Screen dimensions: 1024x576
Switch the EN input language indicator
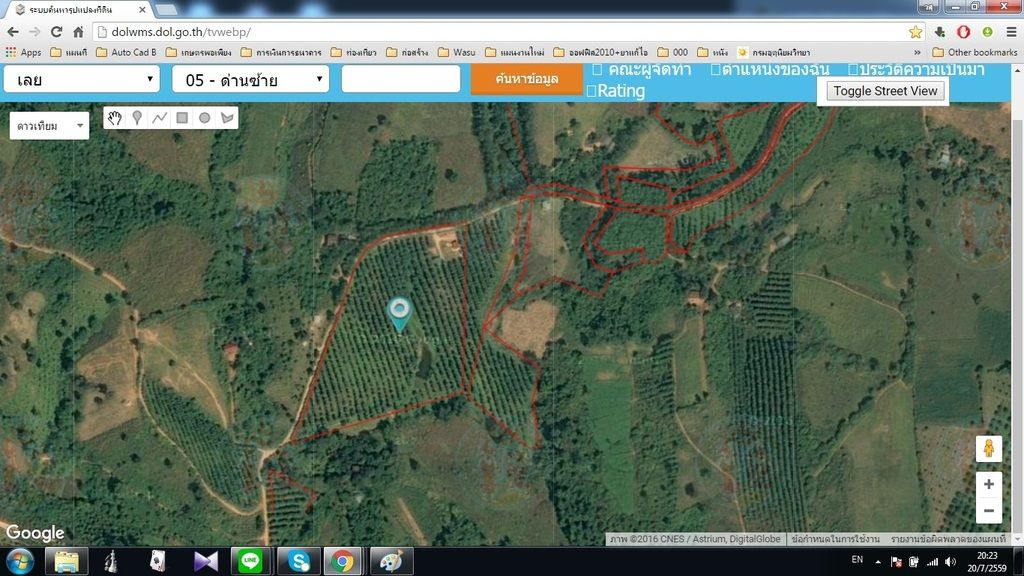pyautogui.click(x=857, y=560)
